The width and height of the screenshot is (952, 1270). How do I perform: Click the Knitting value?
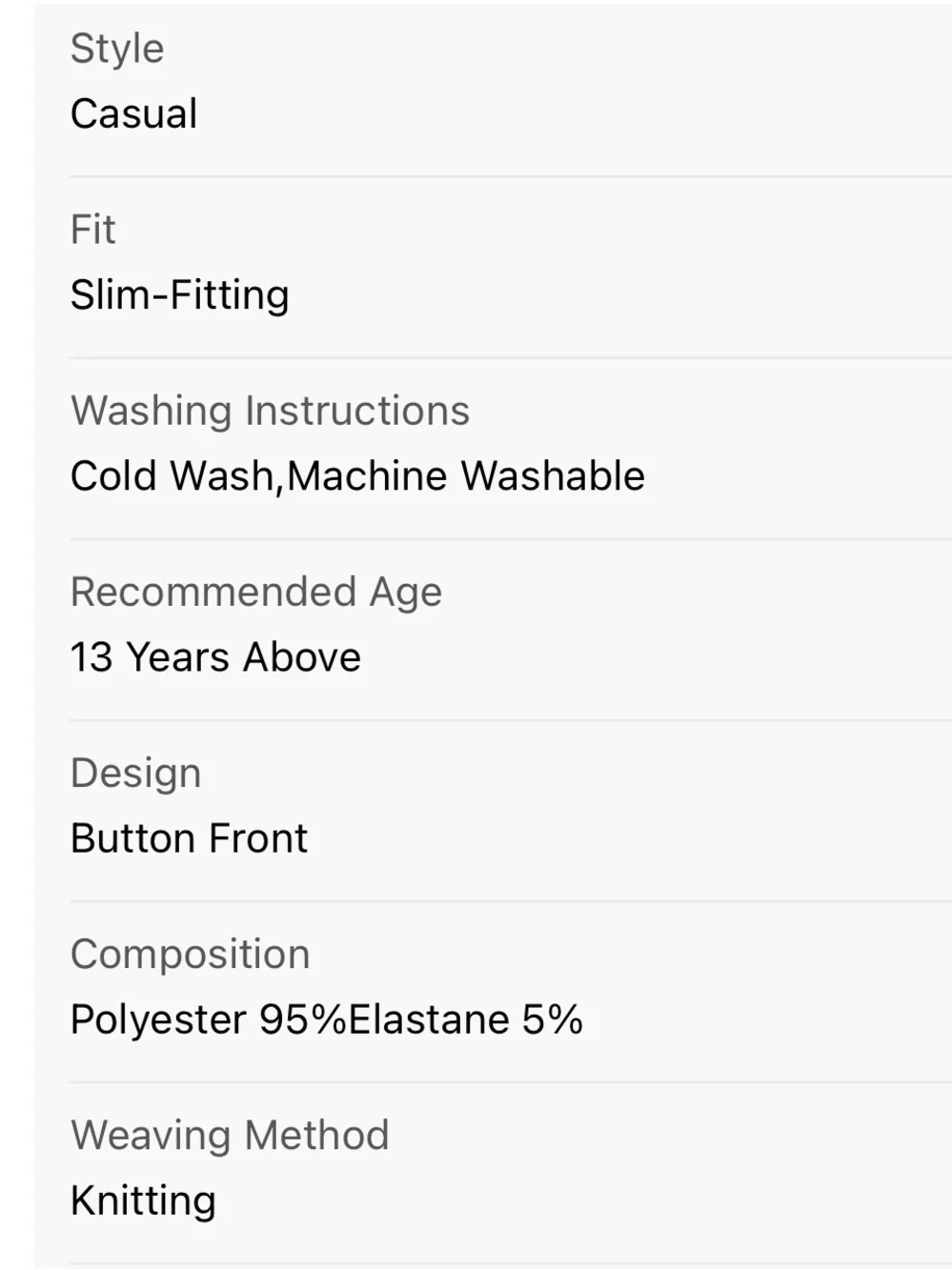pyautogui.click(x=144, y=1201)
